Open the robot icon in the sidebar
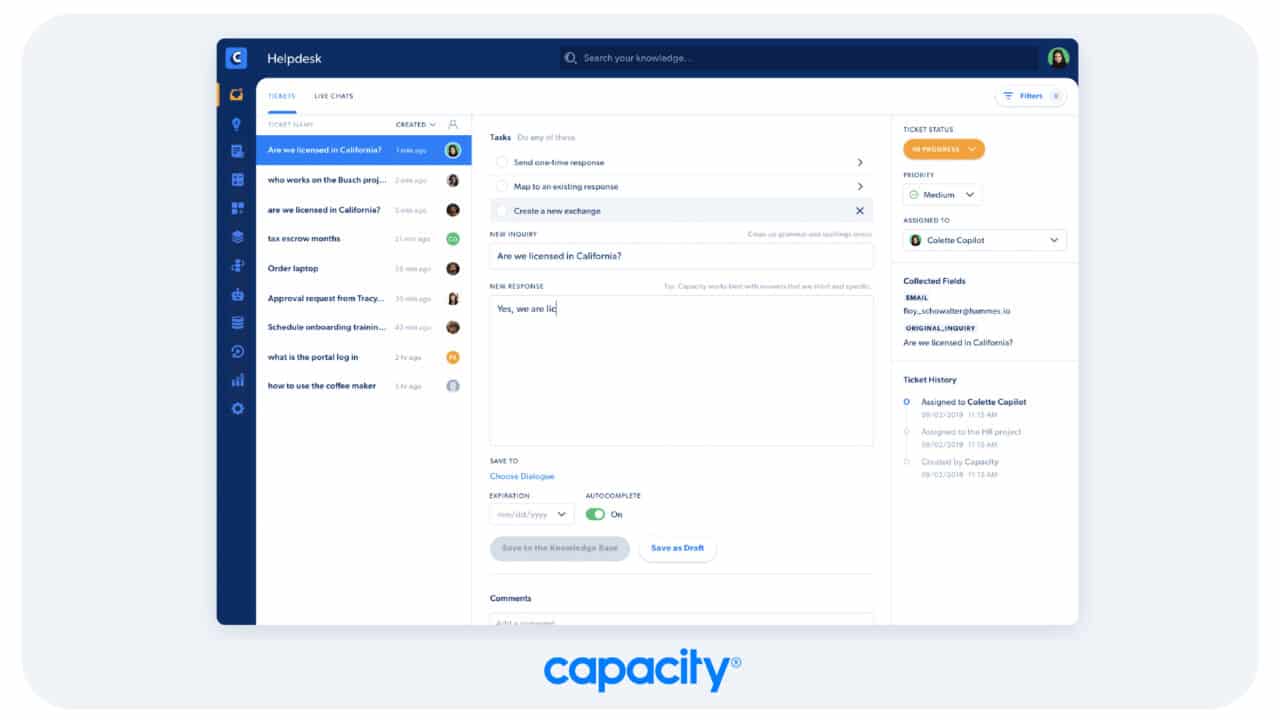 pyautogui.click(x=237, y=295)
